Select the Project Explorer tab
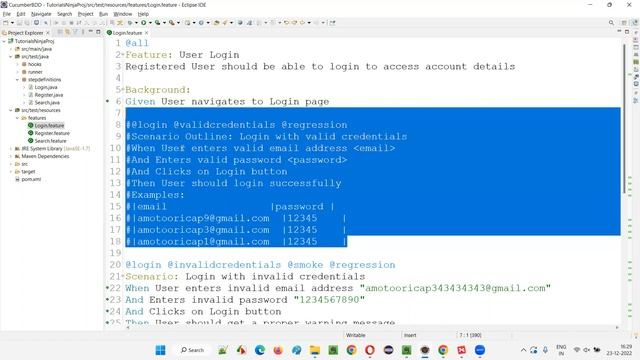The image size is (640, 360). click(25, 33)
